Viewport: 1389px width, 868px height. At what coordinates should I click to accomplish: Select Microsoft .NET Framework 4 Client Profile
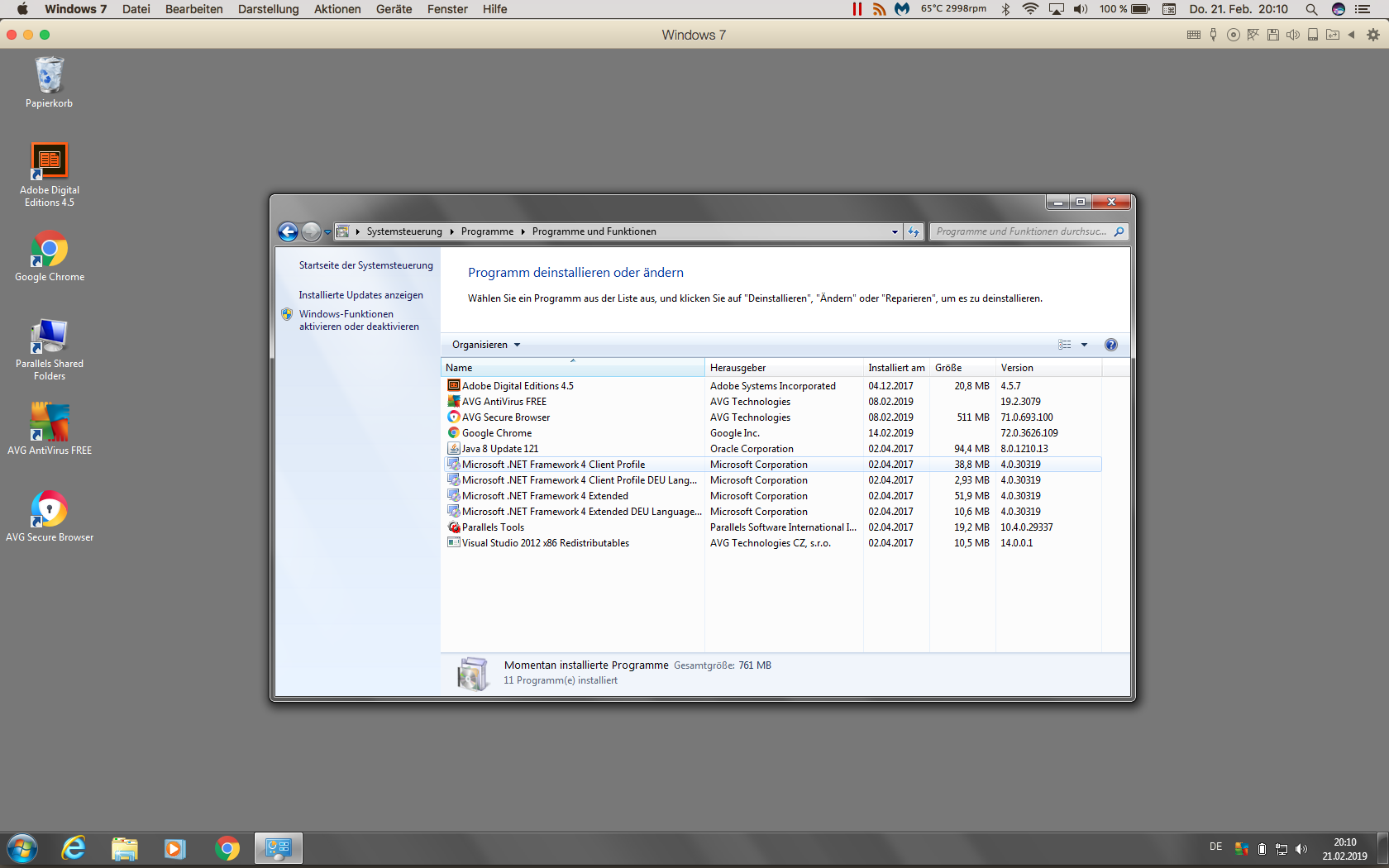pos(772,465)
